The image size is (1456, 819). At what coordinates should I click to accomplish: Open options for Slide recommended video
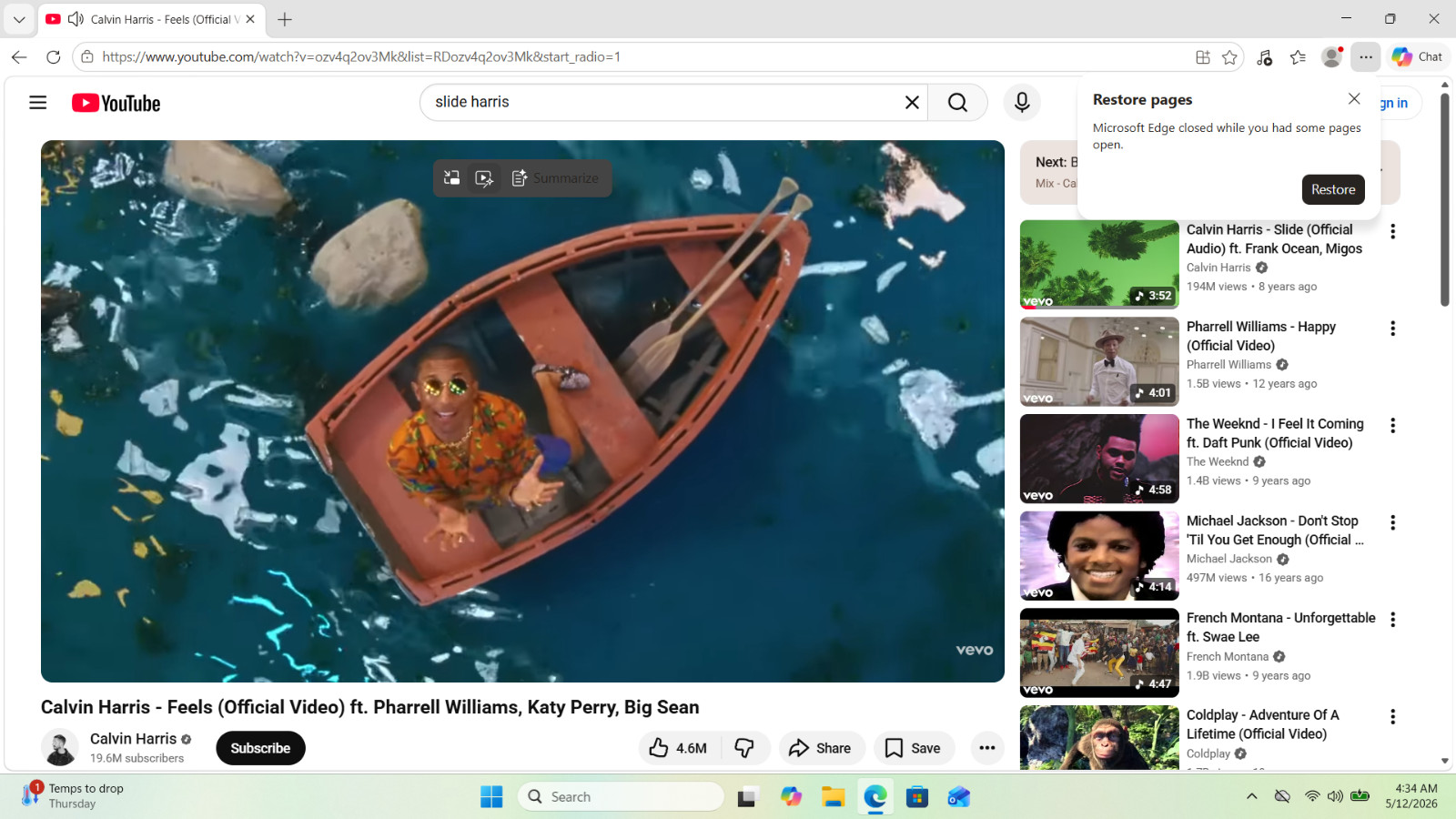1392,231
